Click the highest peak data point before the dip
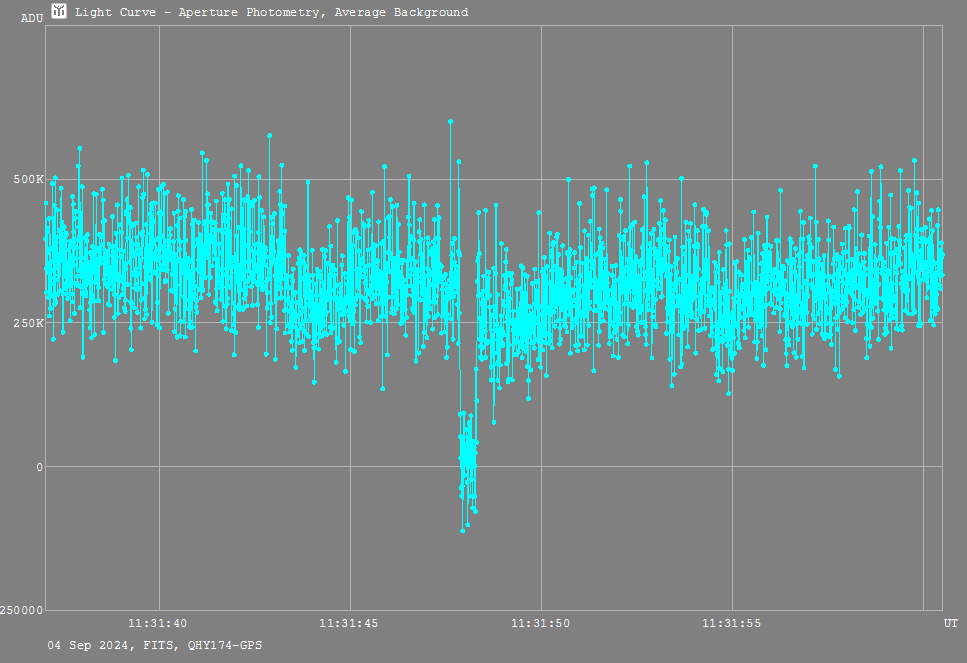Image resolution: width=967 pixels, height=663 pixels. [x=450, y=121]
